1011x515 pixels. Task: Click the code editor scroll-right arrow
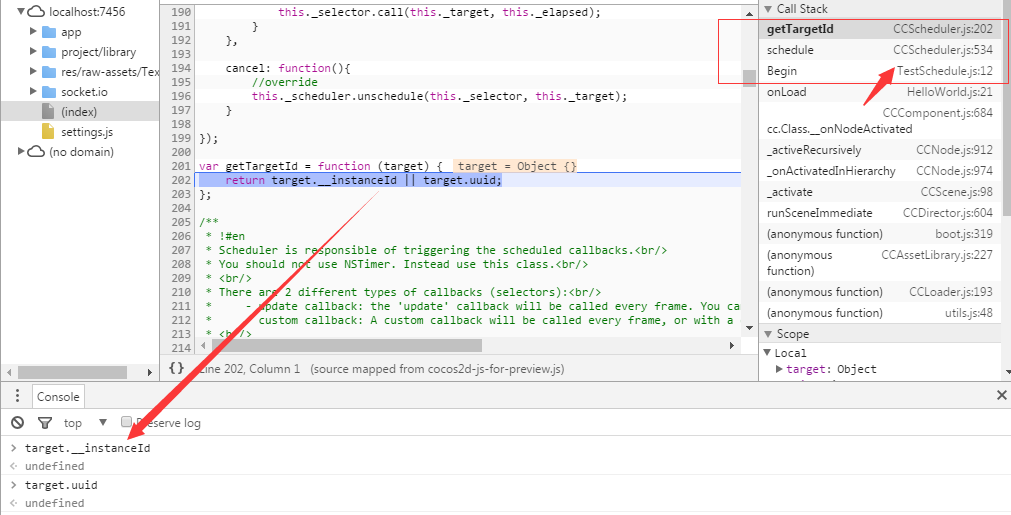pos(732,345)
